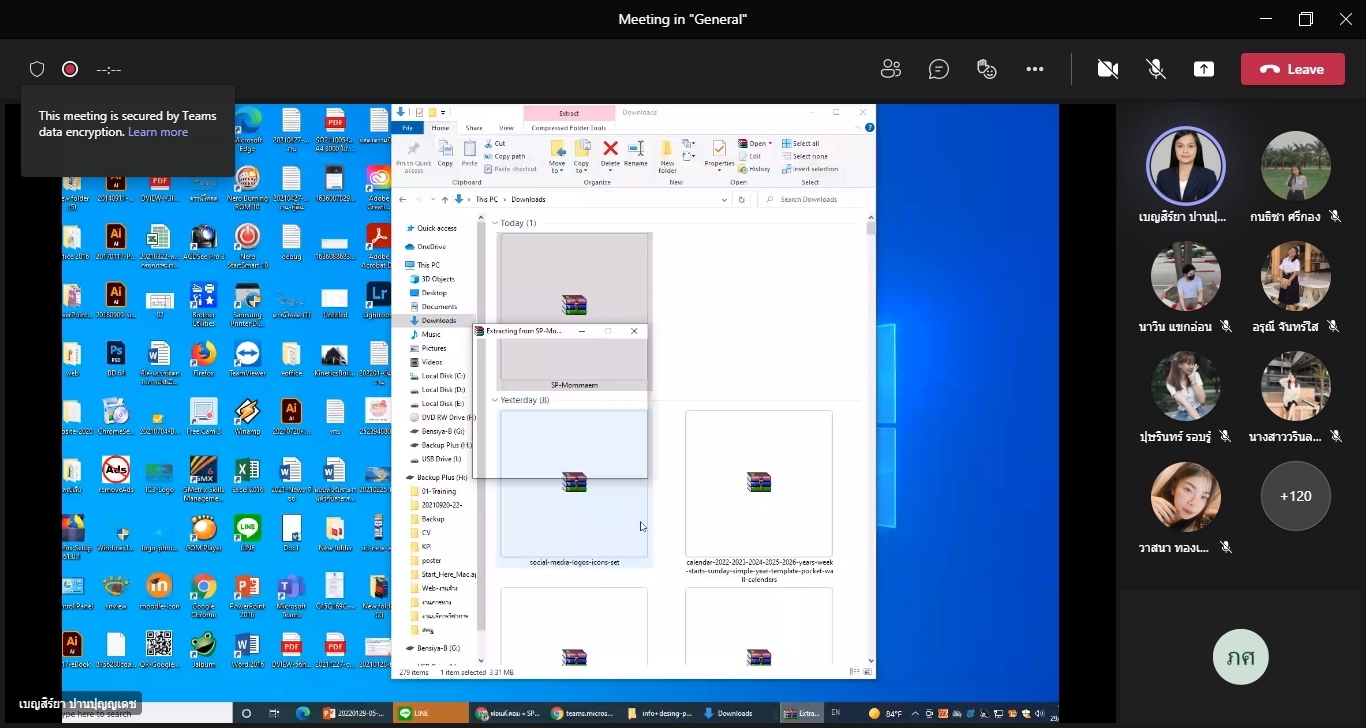1366x728 pixels.
Task: Click Invert selection in ribbon
Action: pyautogui.click(x=810, y=169)
